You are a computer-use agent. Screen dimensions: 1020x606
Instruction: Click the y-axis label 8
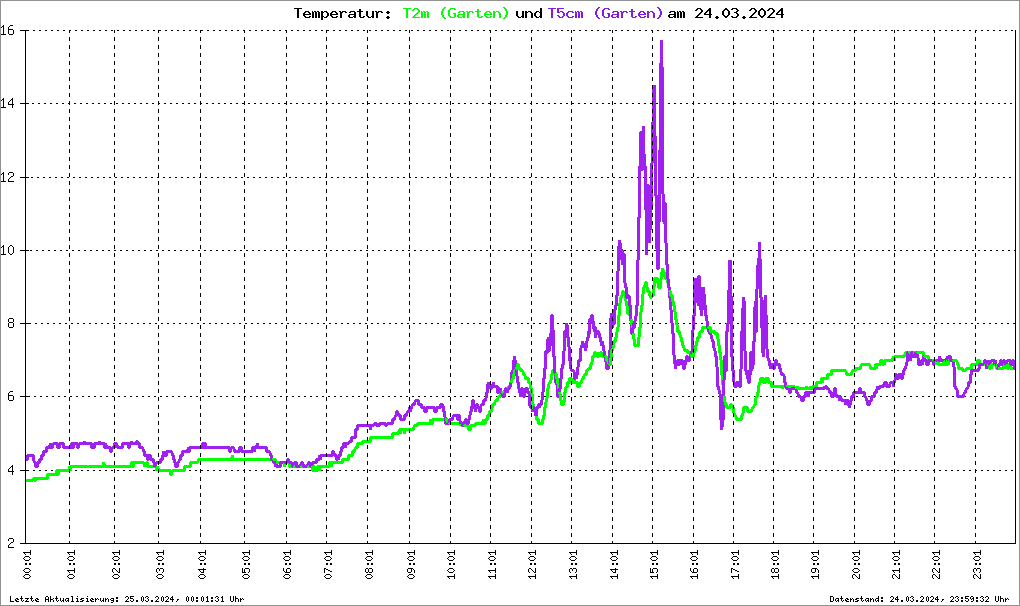tap(11, 324)
